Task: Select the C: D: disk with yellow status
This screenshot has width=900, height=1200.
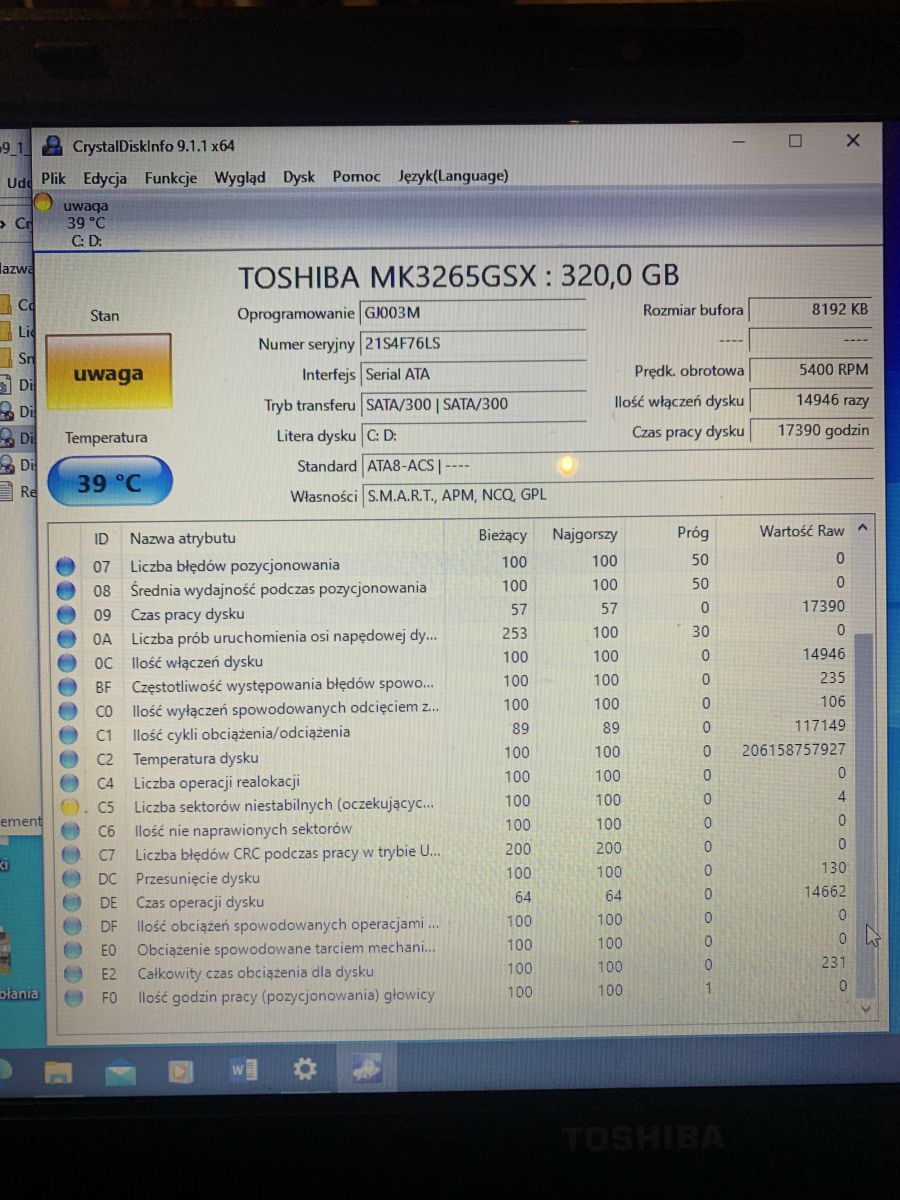Action: pos(85,221)
